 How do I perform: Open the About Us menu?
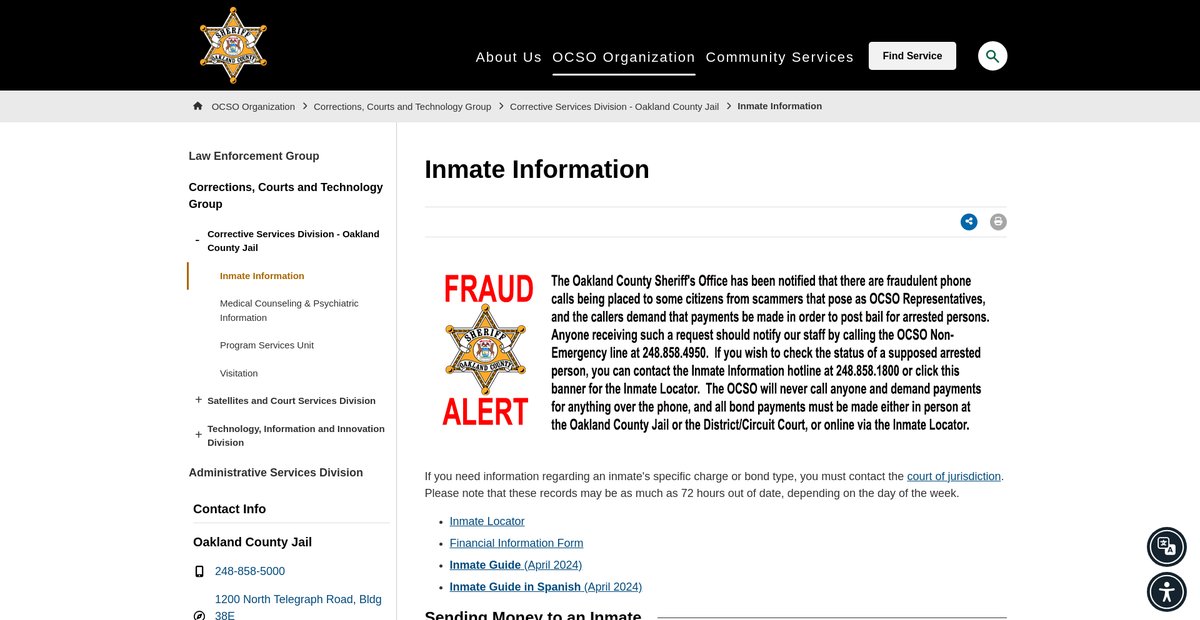(x=508, y=57)
